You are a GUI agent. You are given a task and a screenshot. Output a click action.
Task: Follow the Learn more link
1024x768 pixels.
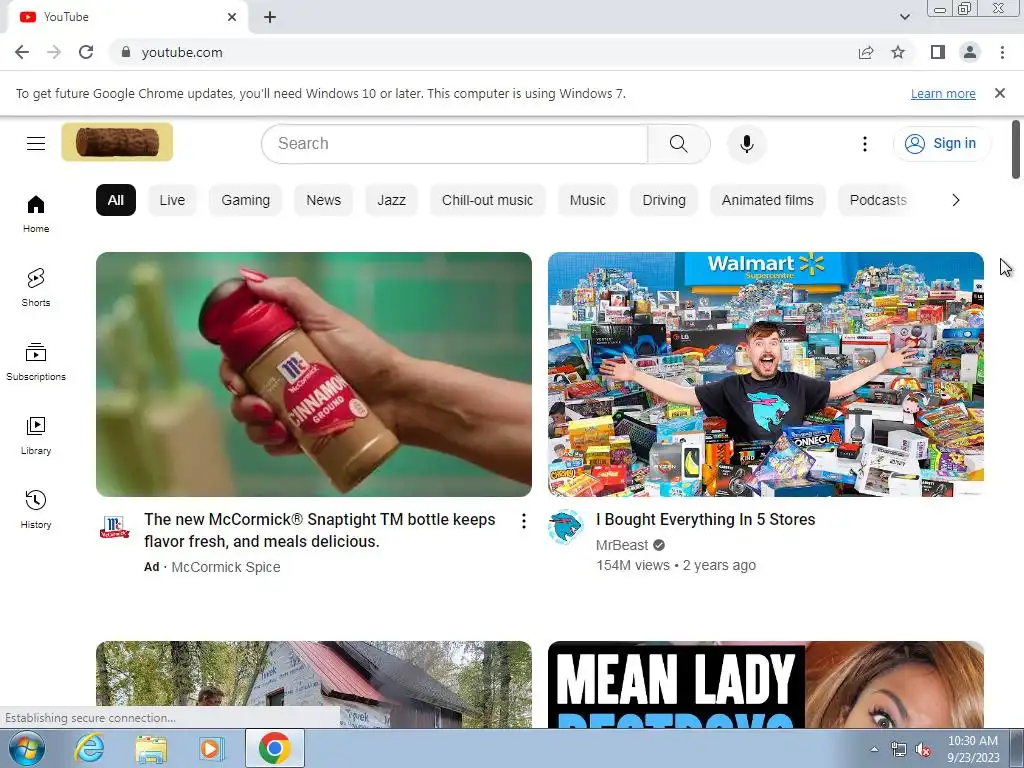[943, 94]
